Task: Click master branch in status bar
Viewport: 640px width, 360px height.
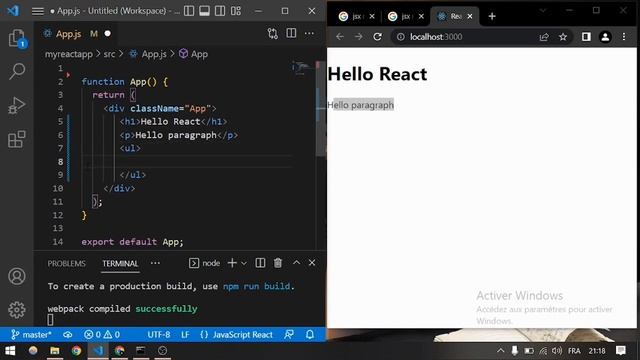Action: coord(31,335)
